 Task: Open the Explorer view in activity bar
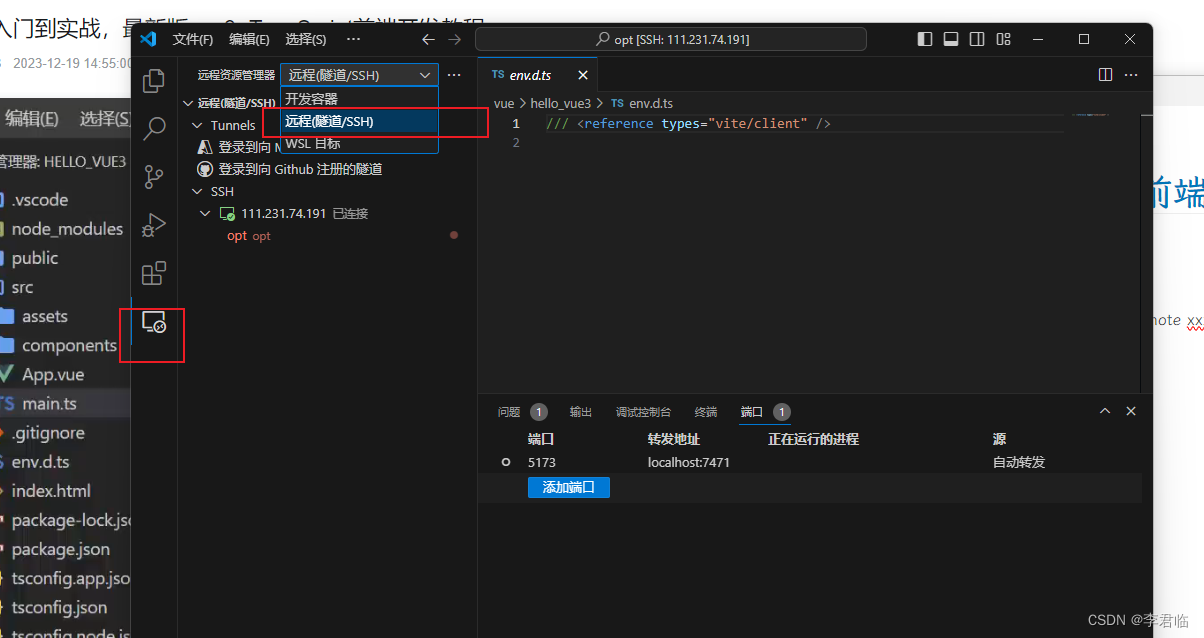coord(154,81)
